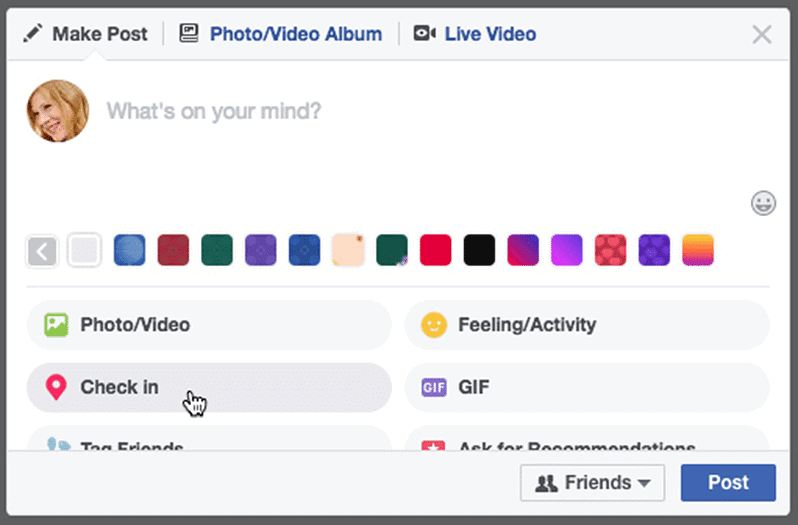Select the solid red background swatch
The height and width of the screenshot is (525, 798).
[435, 250]
